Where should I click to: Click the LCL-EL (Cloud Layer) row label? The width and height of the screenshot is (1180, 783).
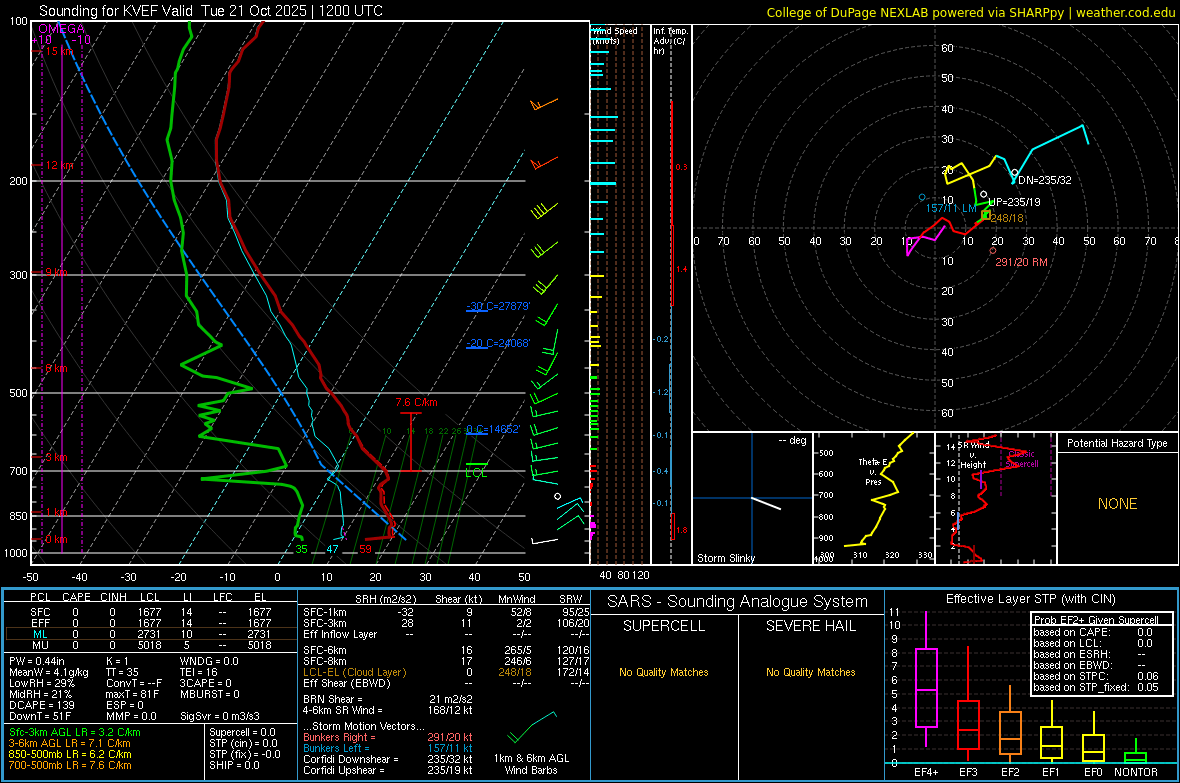354,672
